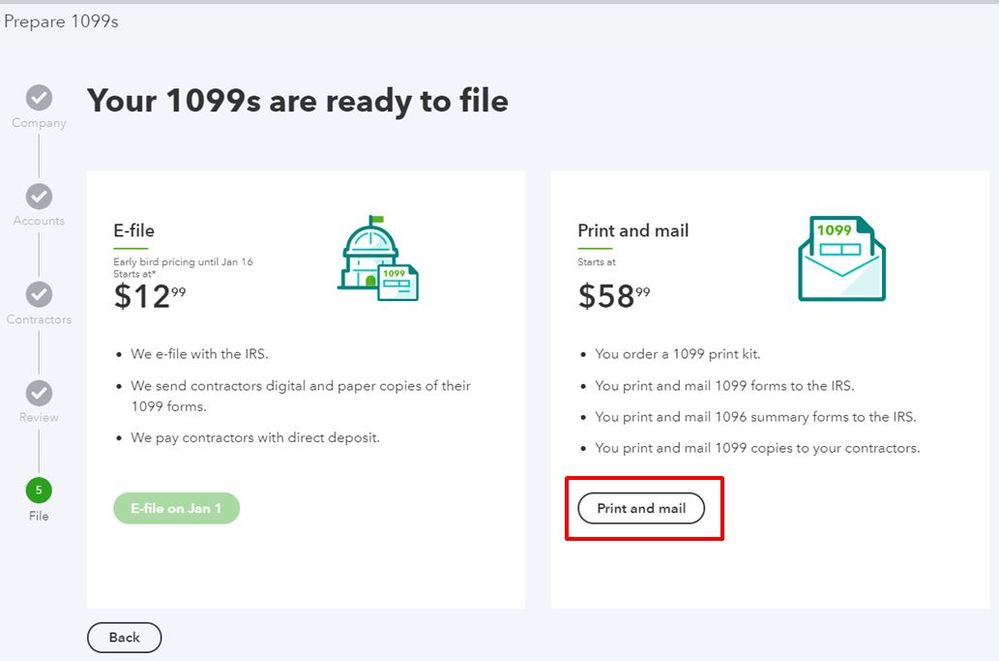Click the E-file on Jan 1 button
This screenshot has height=661, width=999.
point(176,508)
